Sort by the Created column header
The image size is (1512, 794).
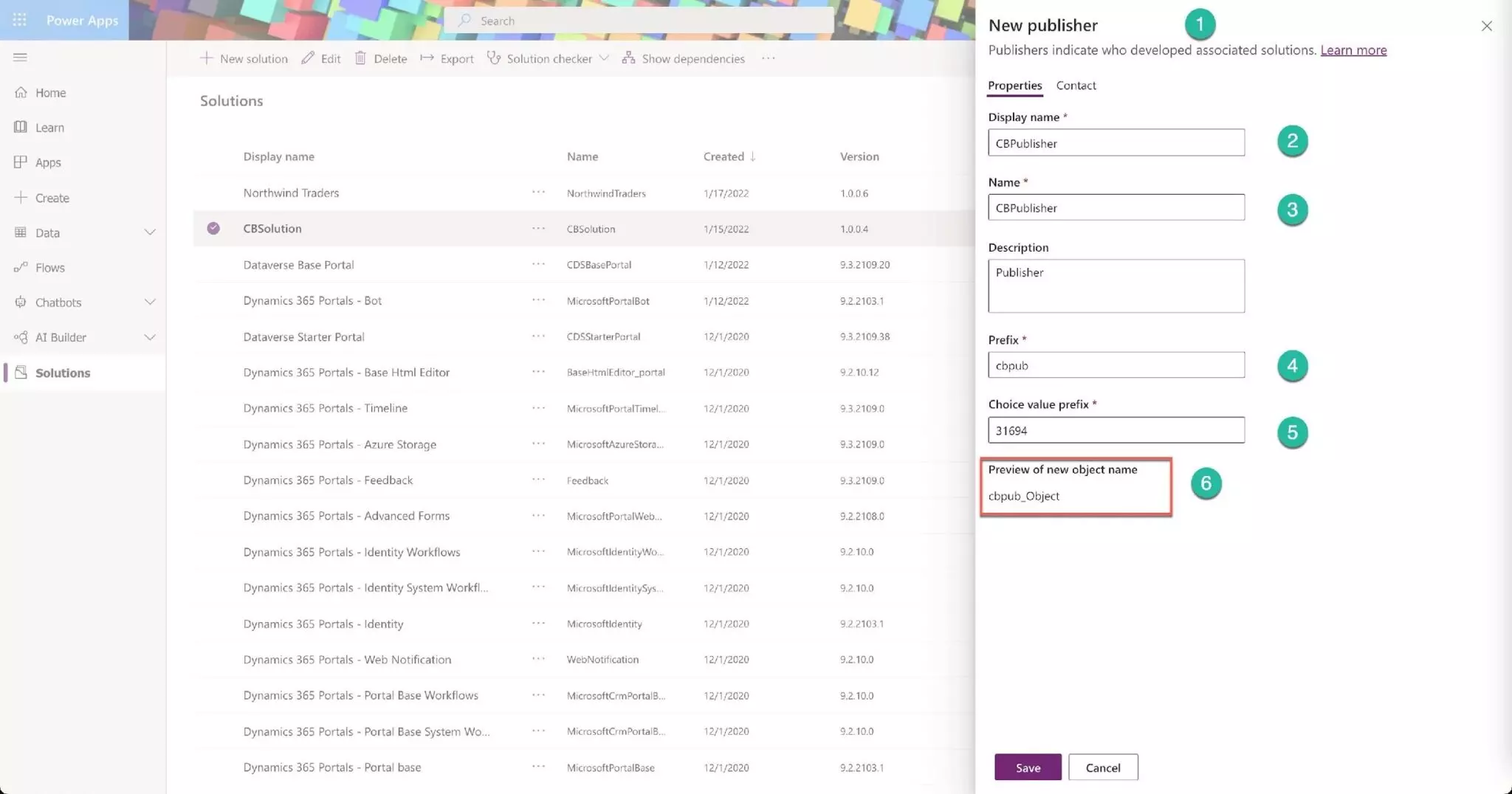point(729,156)
